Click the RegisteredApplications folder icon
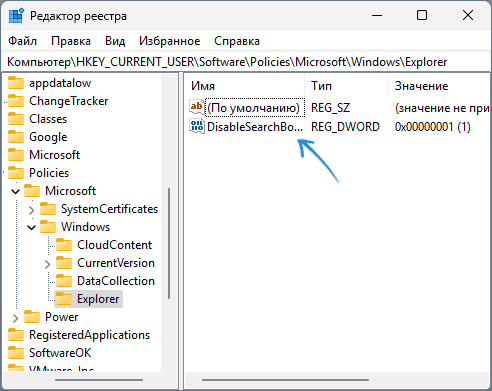492x391 pixels. click(16, 335)
